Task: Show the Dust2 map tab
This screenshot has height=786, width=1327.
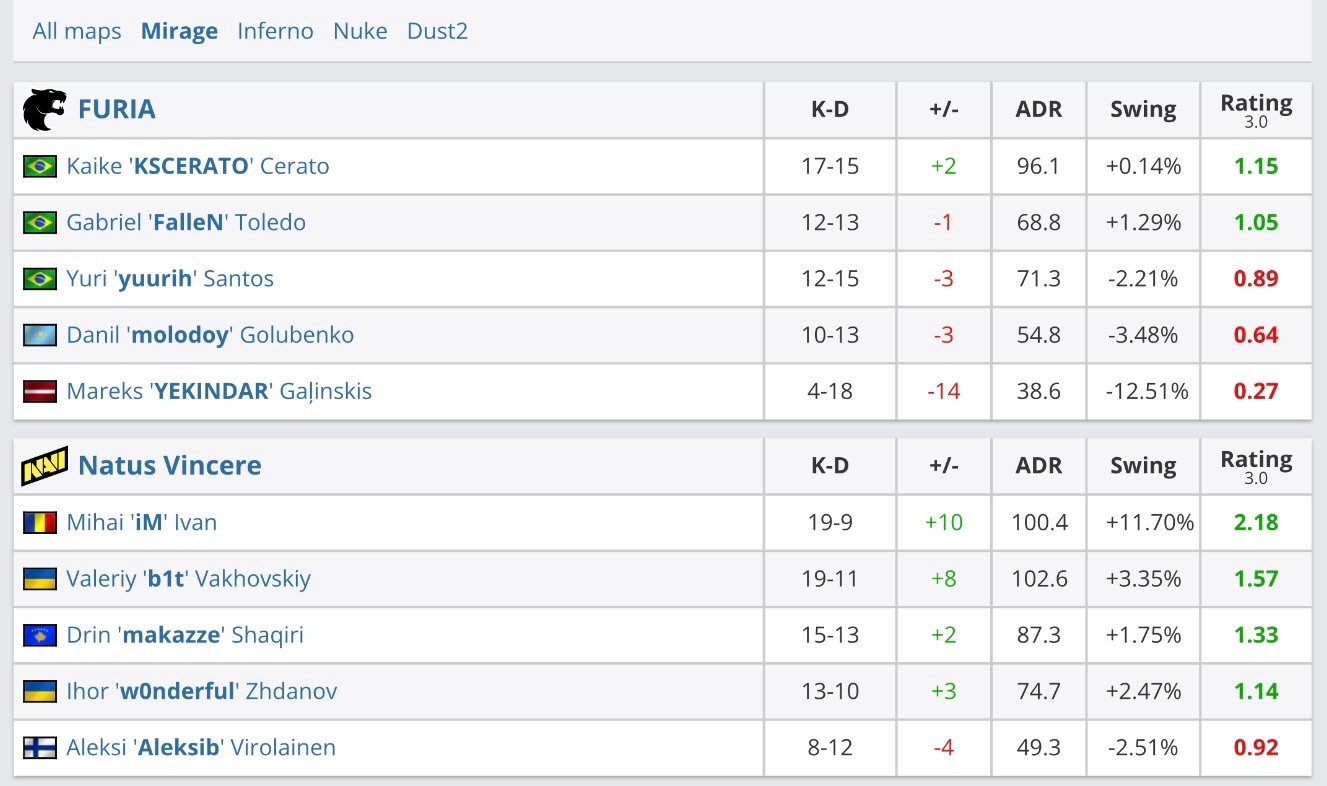Action: coord(437,31)
